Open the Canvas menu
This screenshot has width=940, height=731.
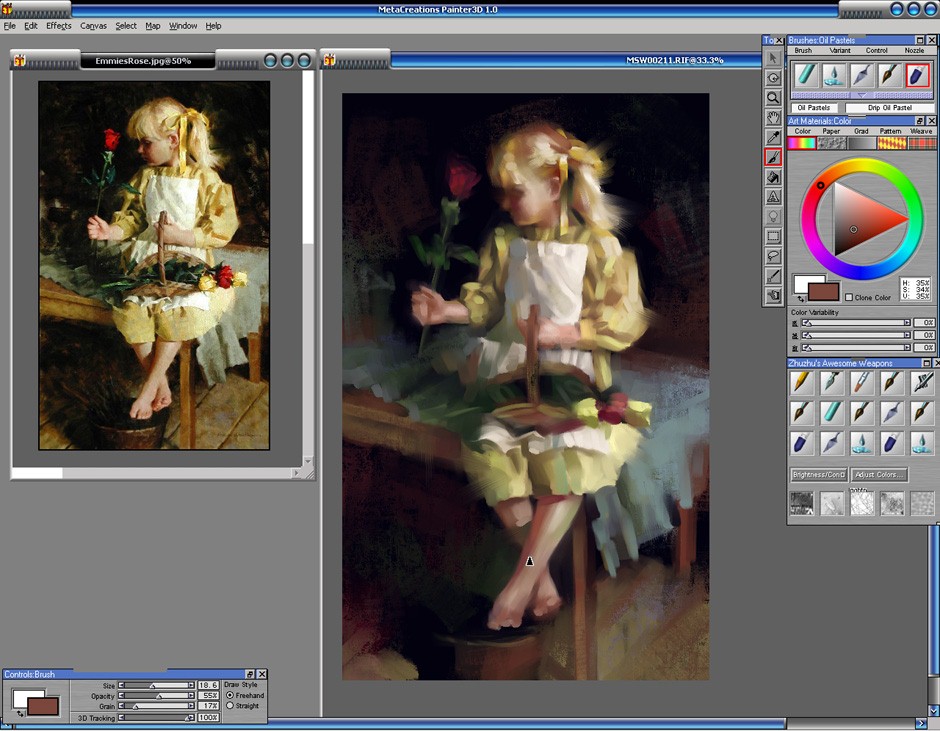pyautogui.click(x=94, y=26)
